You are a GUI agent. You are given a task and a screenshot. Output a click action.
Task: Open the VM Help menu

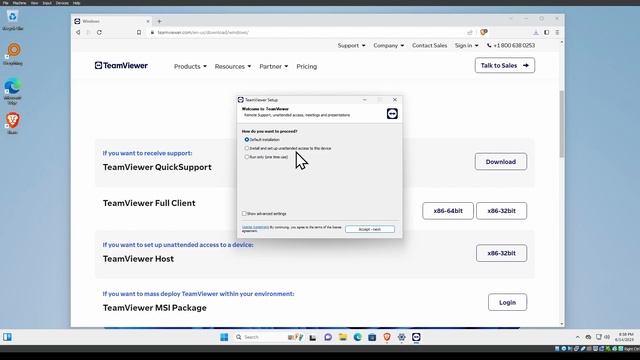click(76, 3)
